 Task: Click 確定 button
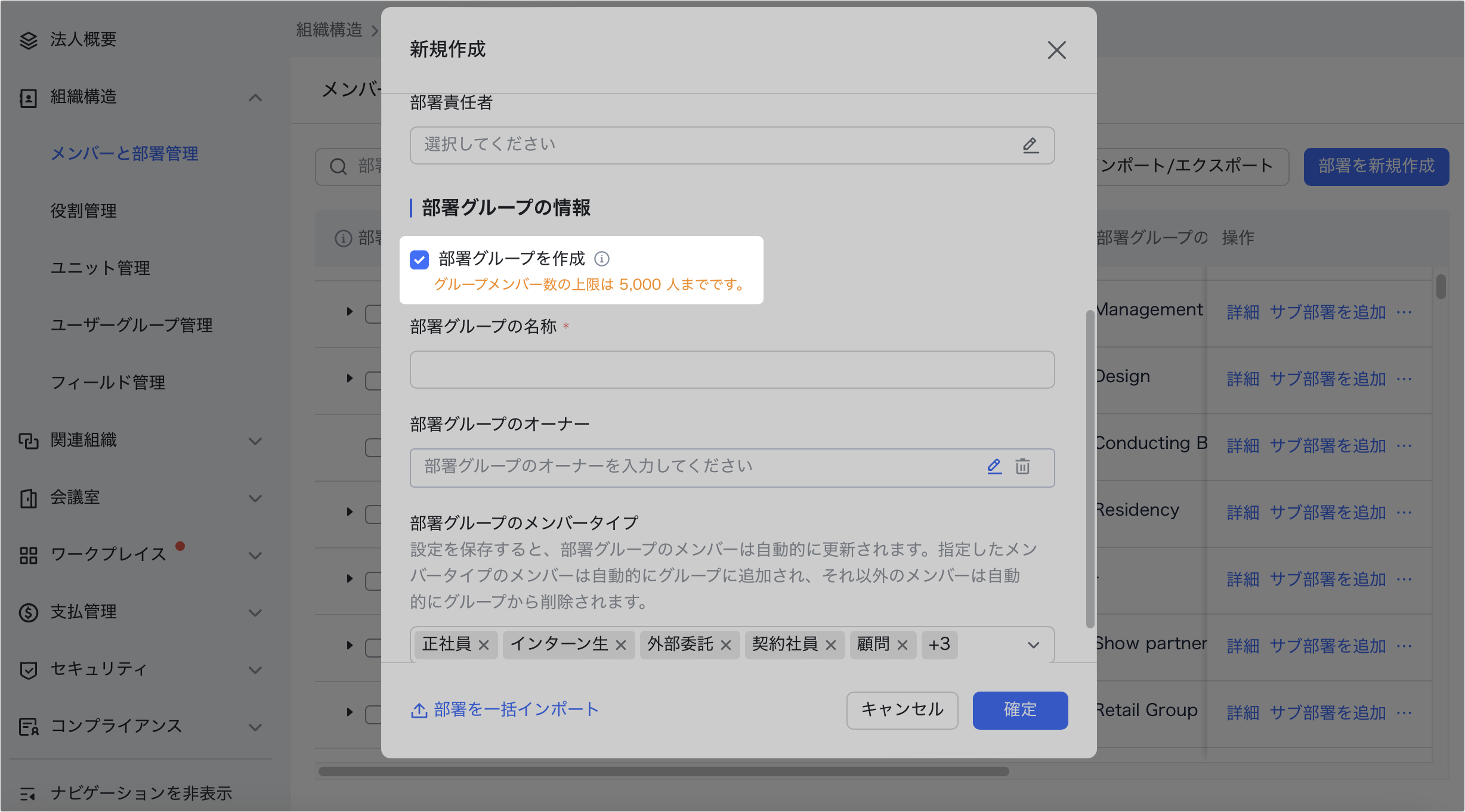1020,709
